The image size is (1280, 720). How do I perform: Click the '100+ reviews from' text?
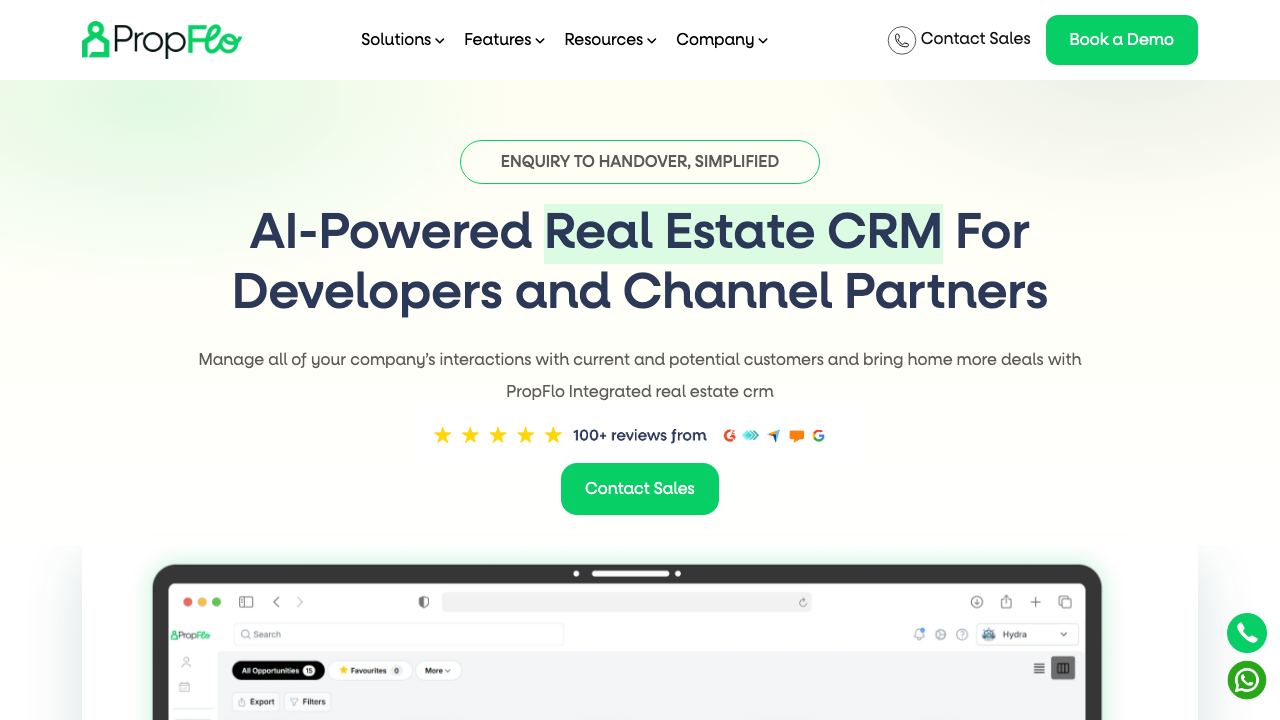(640, 435)
